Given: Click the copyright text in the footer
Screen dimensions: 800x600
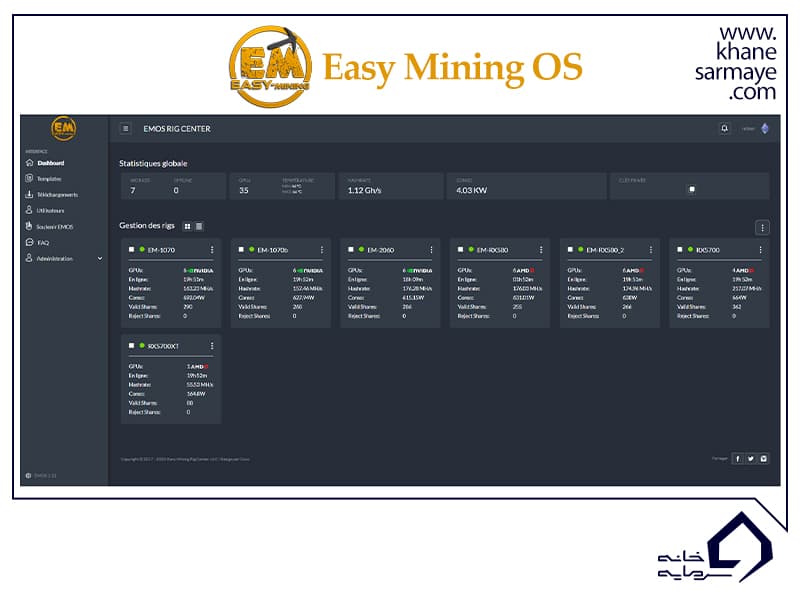Looking at the screenshot, I should coord(185,459).
